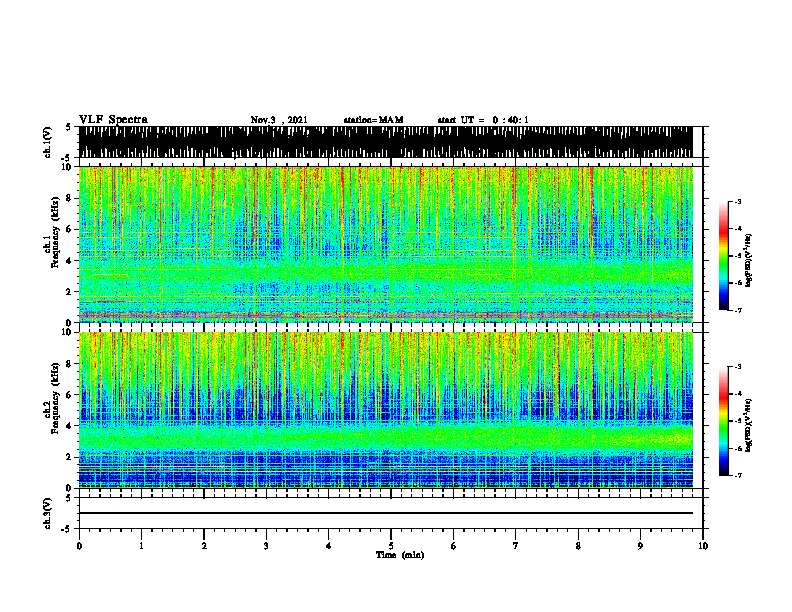Viewport: 792px width, 612px height.
Task: Click the "ch.3(V)" axis label
Action: (x=47, y=513)
